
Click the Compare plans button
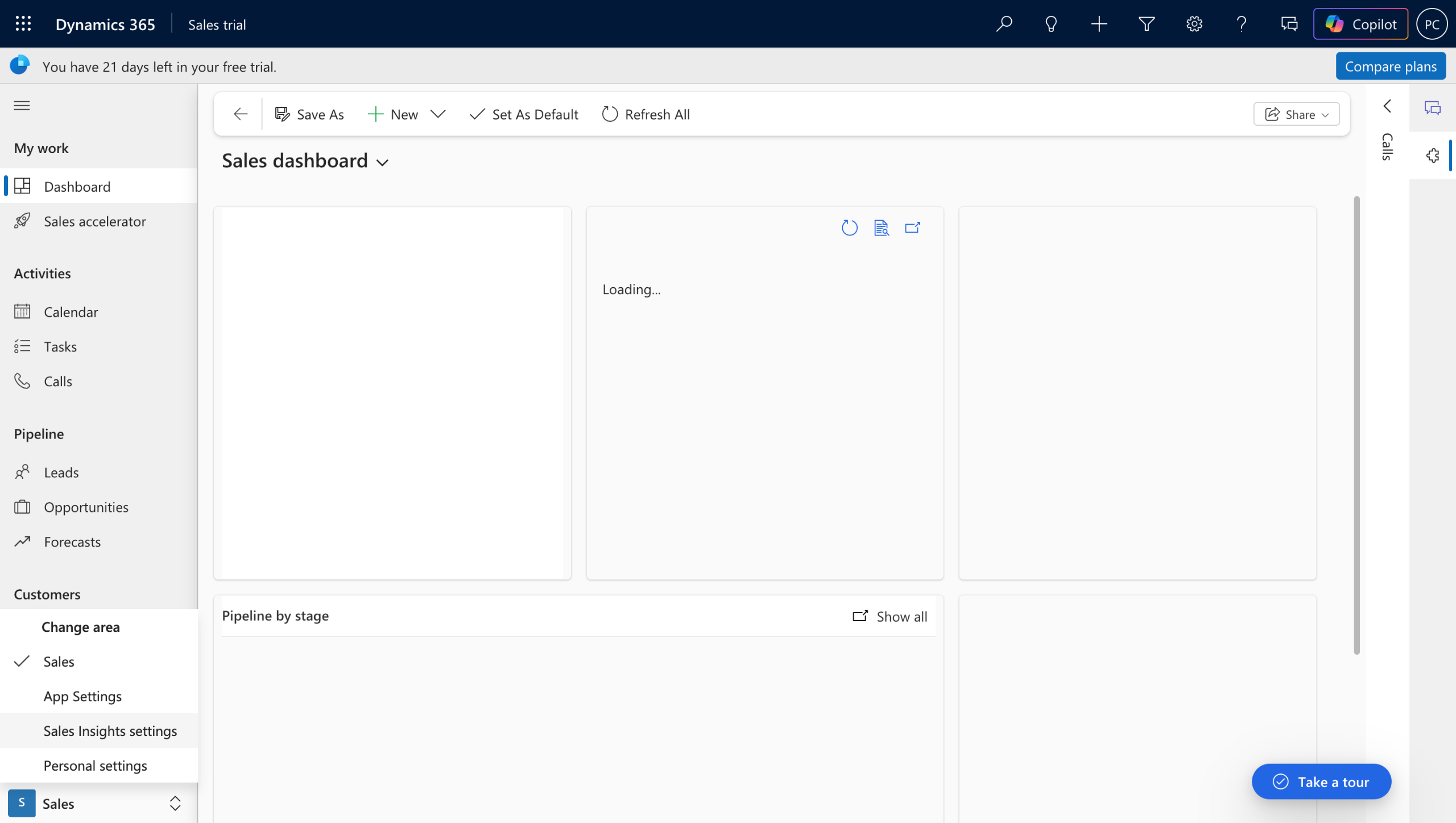click(1391, 67)
